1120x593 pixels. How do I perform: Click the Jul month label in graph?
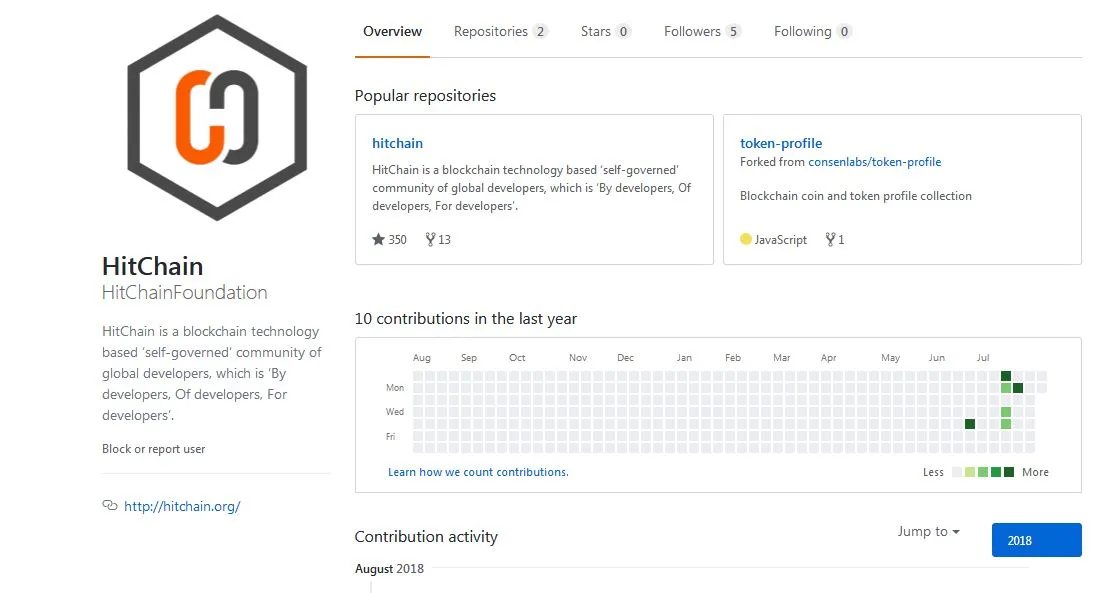point(983,357)
